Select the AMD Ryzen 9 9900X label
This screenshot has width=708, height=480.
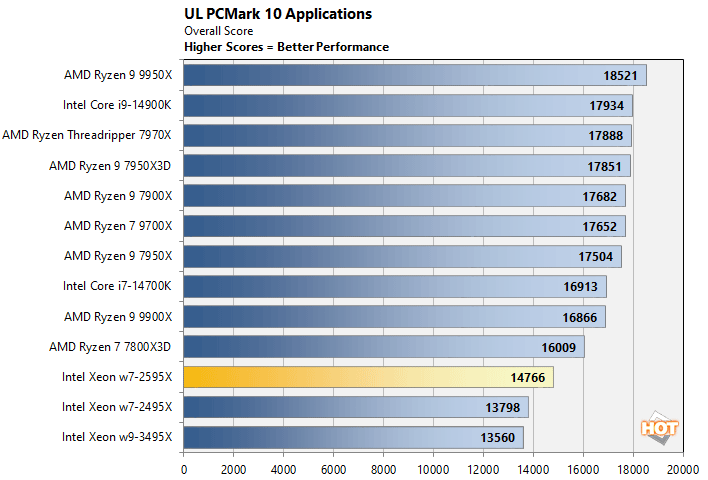118,317
